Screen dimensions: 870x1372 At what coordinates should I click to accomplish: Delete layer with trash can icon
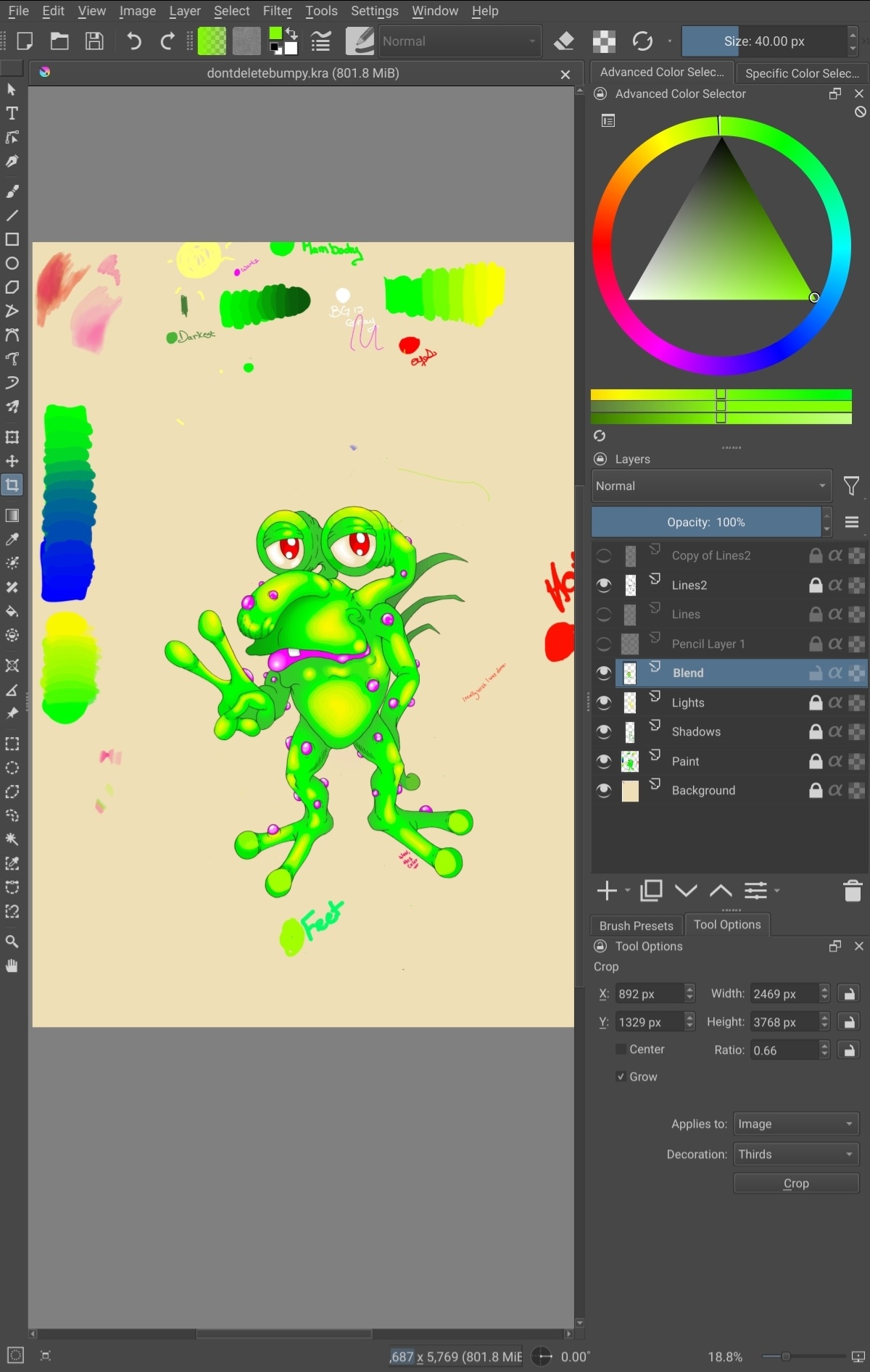853,891
